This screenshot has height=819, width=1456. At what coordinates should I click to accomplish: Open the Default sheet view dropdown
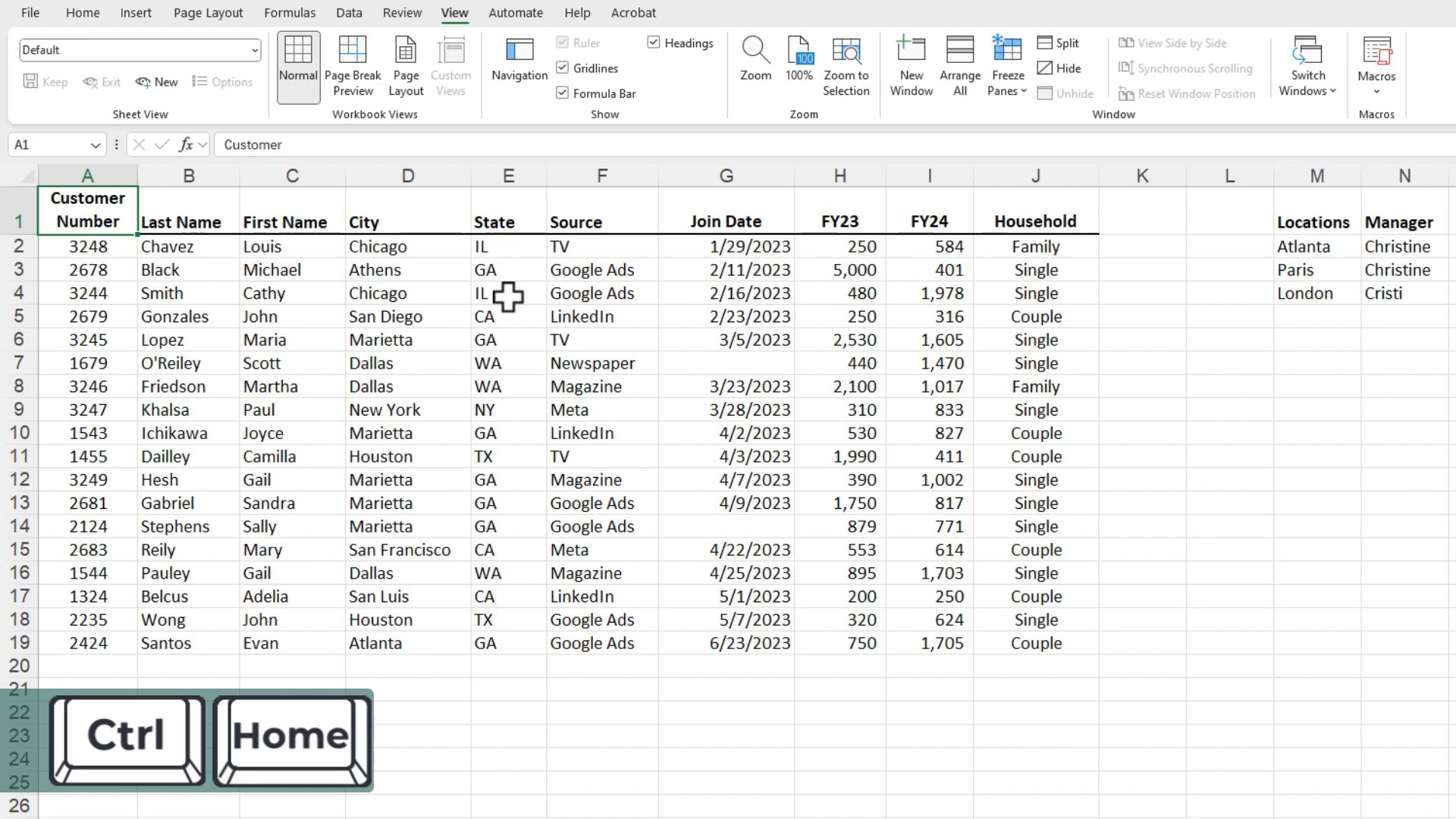click(x=254, y=50)
